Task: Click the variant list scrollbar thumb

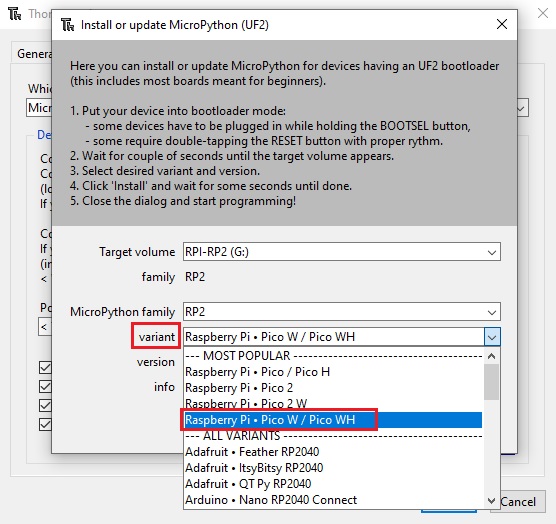Action: pyautogui.click(x=491, y=382)
